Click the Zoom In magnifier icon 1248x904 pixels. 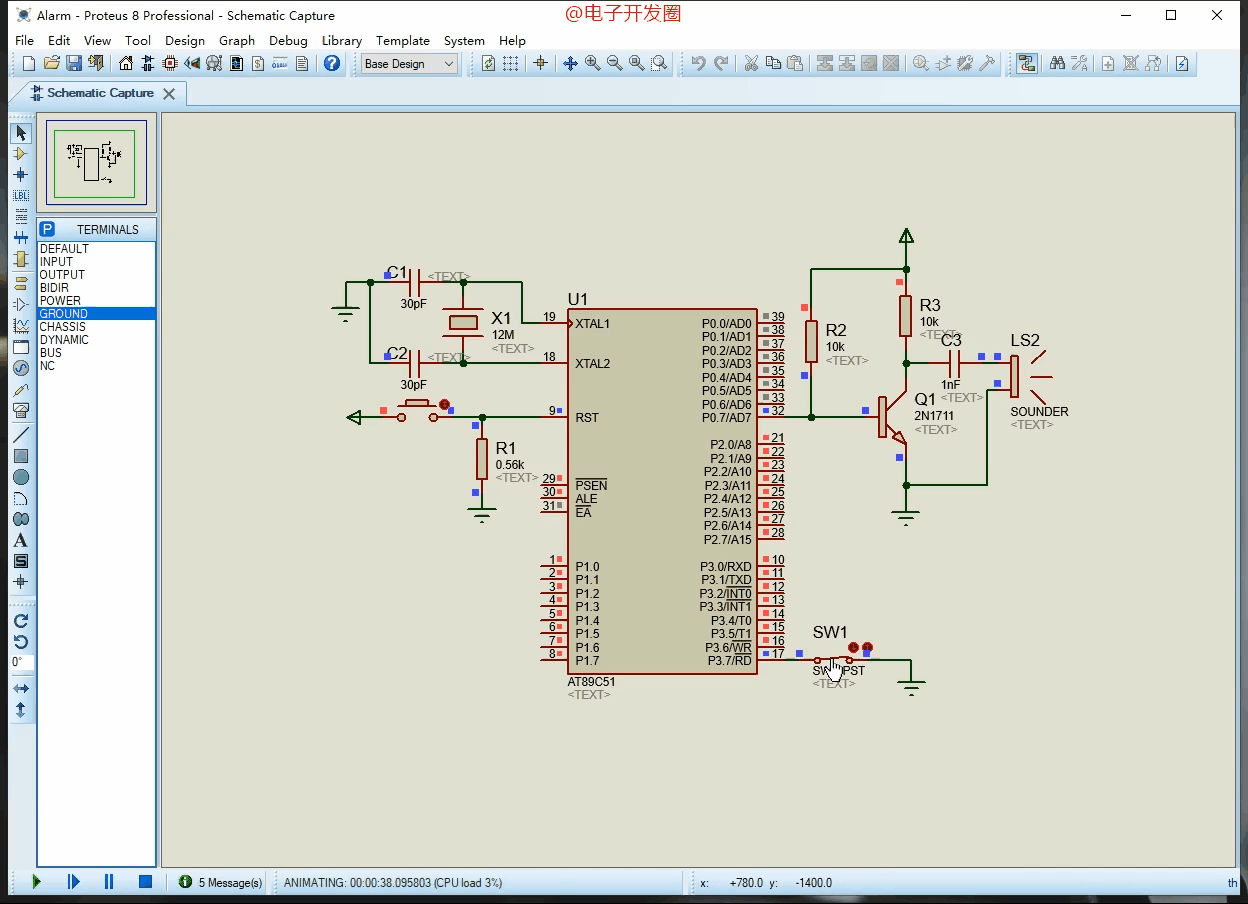tap(592, 63)
